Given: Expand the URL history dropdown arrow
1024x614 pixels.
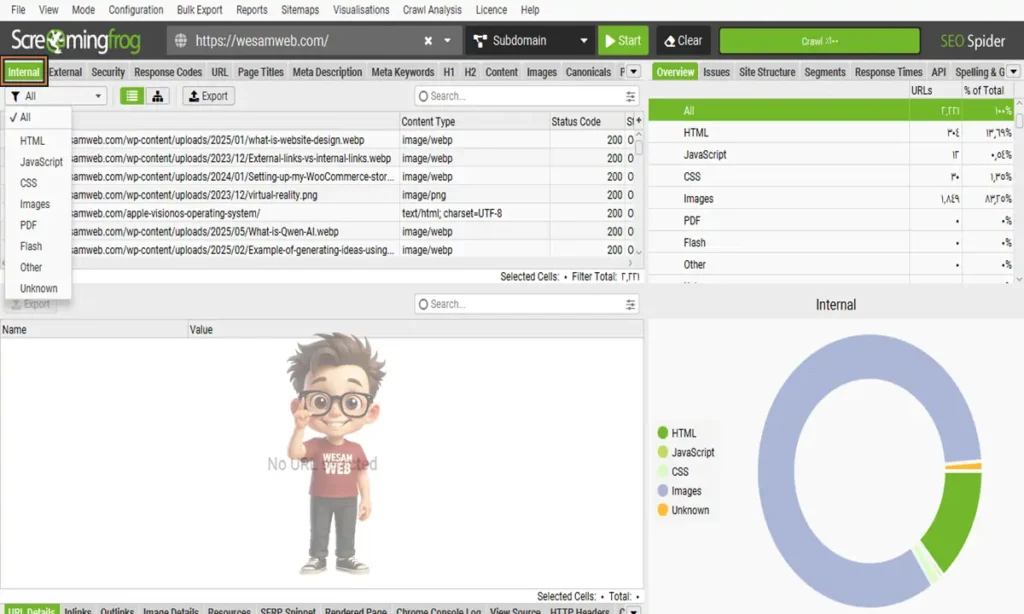Looking at the screenshot, I should tap(447, 41).
